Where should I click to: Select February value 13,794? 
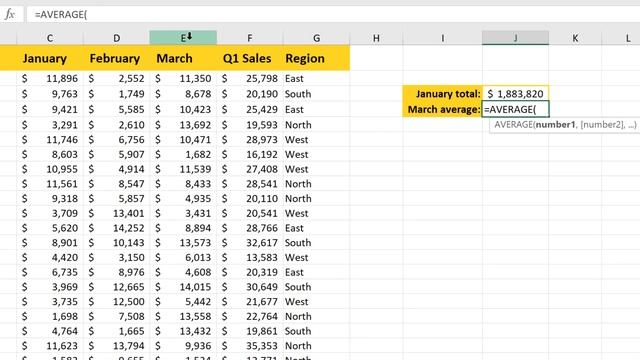coord(117,345)
